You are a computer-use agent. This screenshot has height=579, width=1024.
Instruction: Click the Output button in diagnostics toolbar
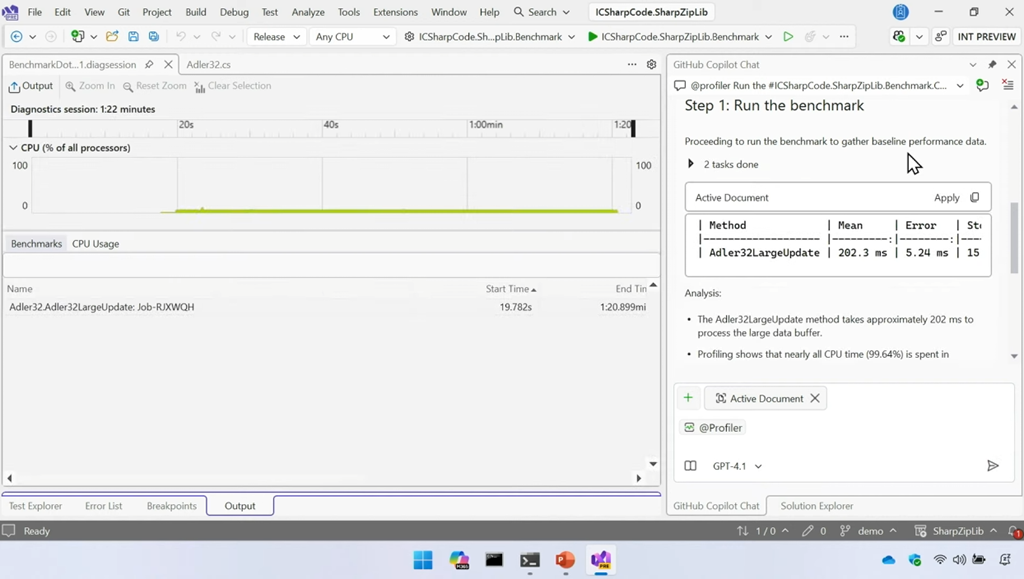pos(31,86)
